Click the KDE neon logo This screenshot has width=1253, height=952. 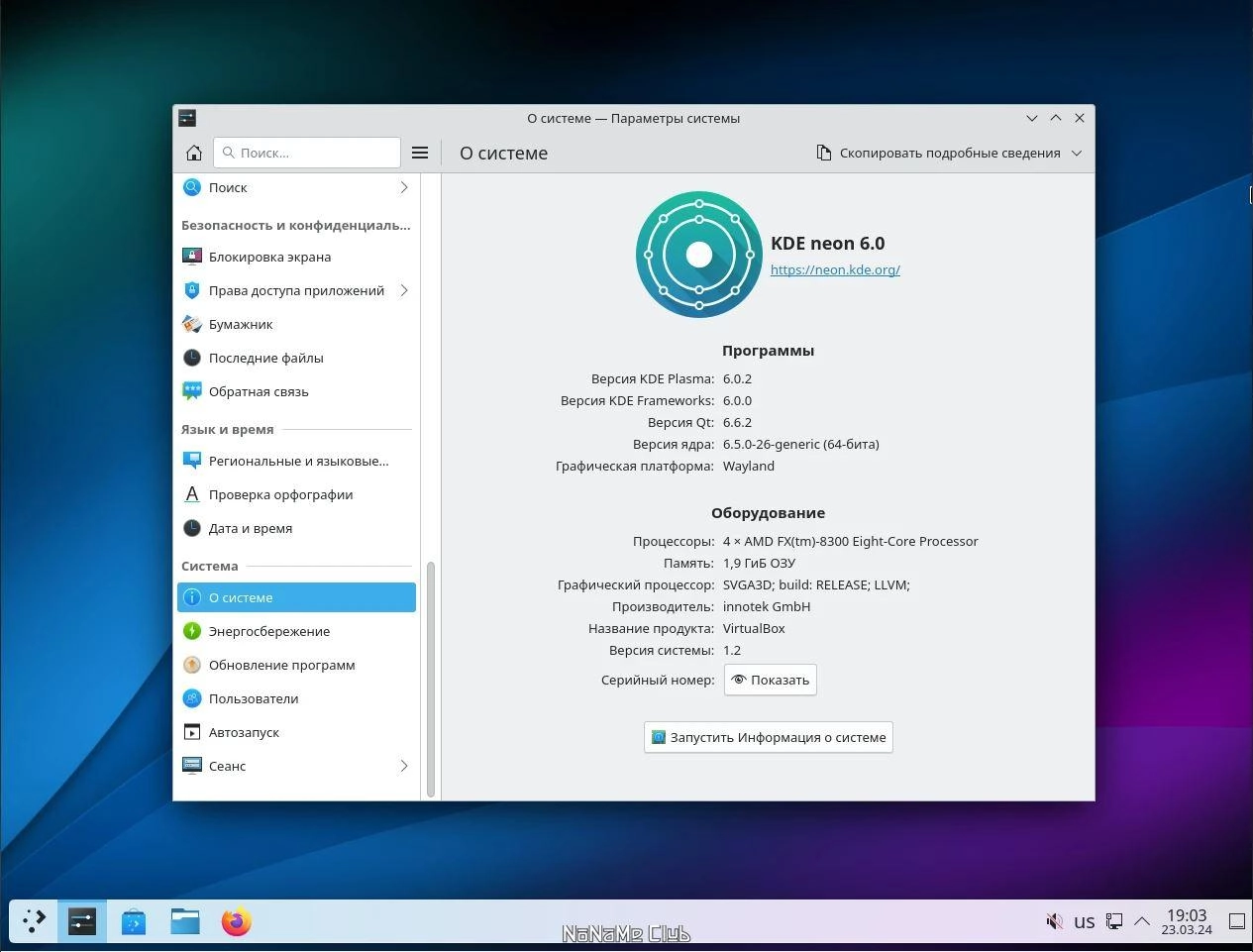[699, 255]
